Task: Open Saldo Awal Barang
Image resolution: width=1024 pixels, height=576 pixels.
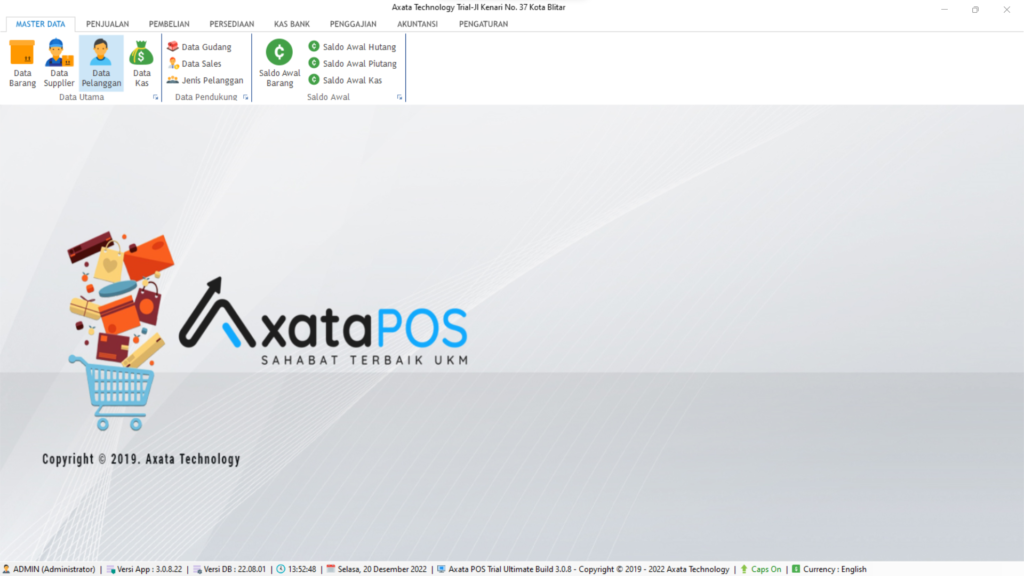Action: click(x=280, y=63)
